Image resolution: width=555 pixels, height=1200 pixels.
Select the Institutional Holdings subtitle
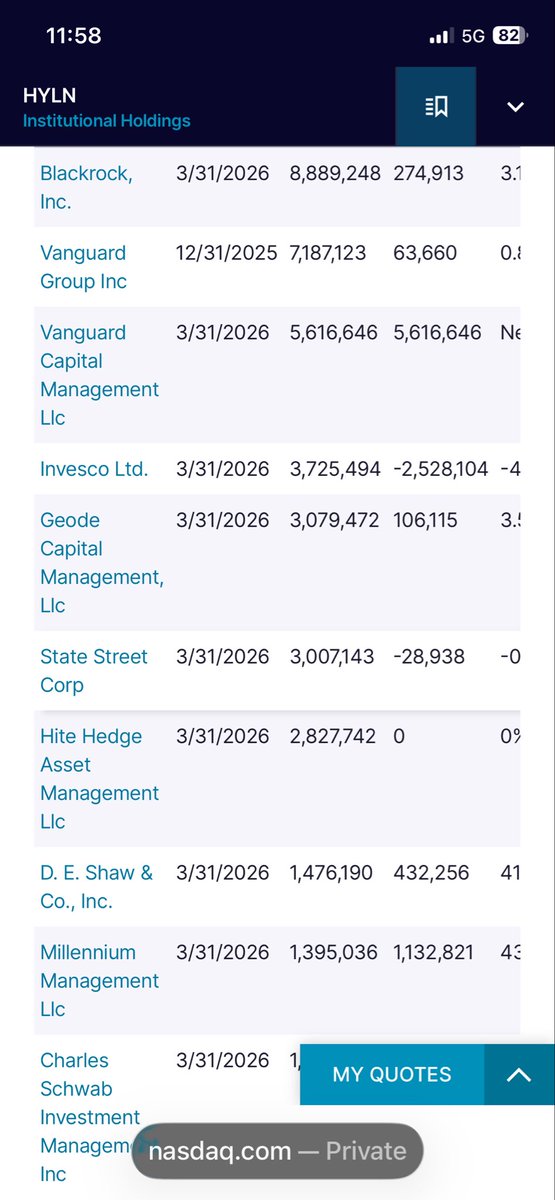(106, 121)
